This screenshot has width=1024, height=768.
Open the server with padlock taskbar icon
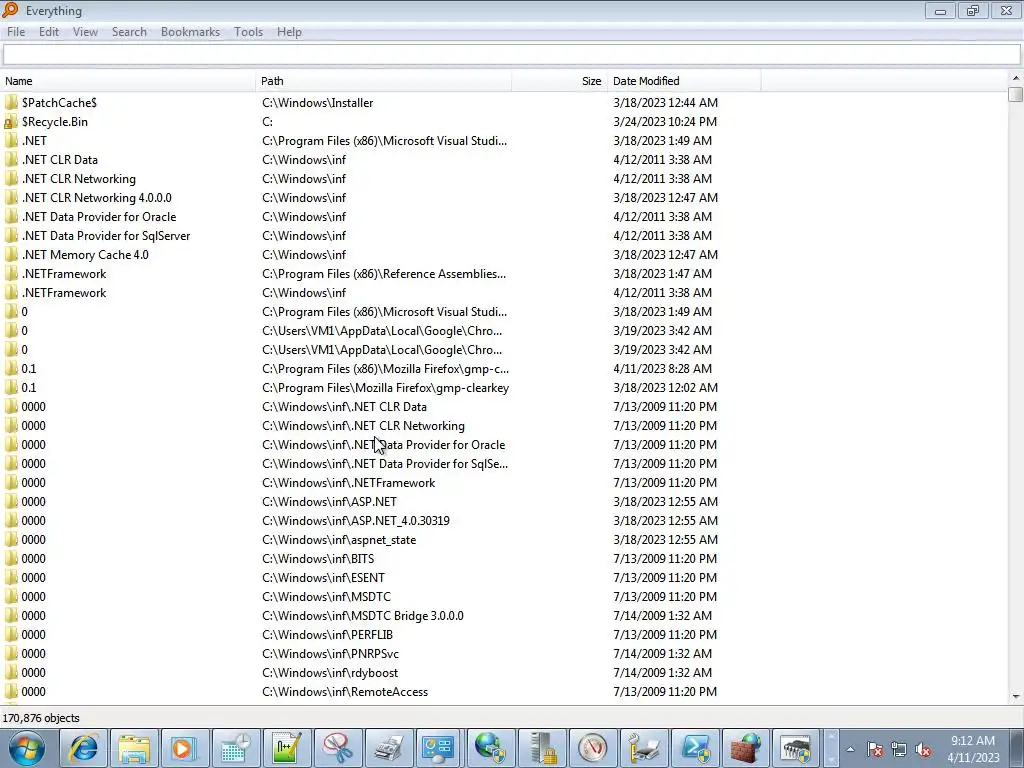pyautogui.click(x=542, y=748)
